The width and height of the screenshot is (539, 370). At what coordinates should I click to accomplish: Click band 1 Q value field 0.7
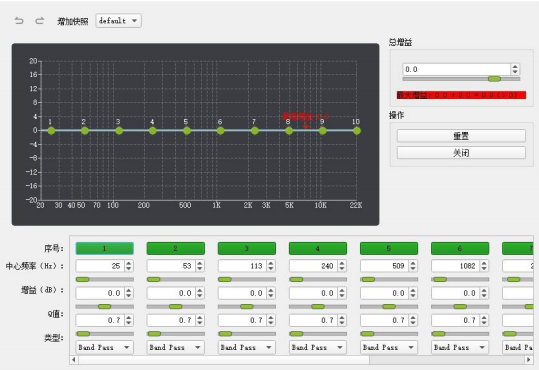[100, 320]
